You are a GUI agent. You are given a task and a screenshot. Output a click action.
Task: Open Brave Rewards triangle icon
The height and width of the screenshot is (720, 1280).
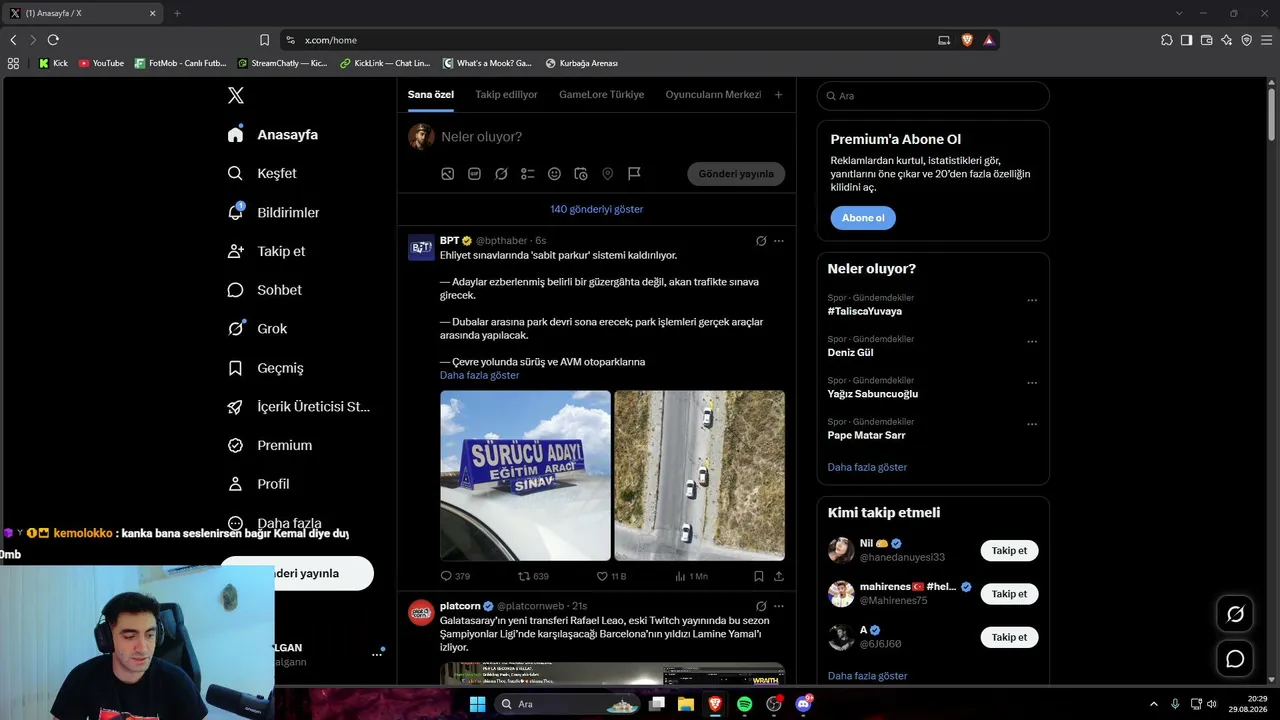coord(988,40)
